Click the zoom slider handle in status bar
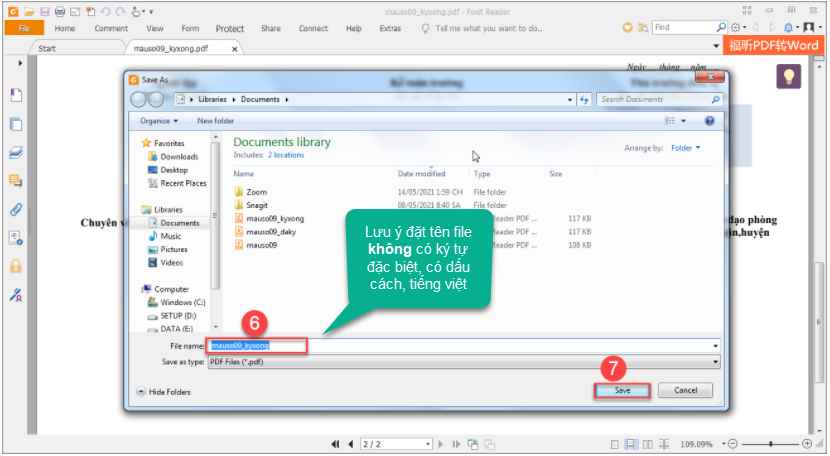Screen dimensions: 830x456 coord(771,444)
